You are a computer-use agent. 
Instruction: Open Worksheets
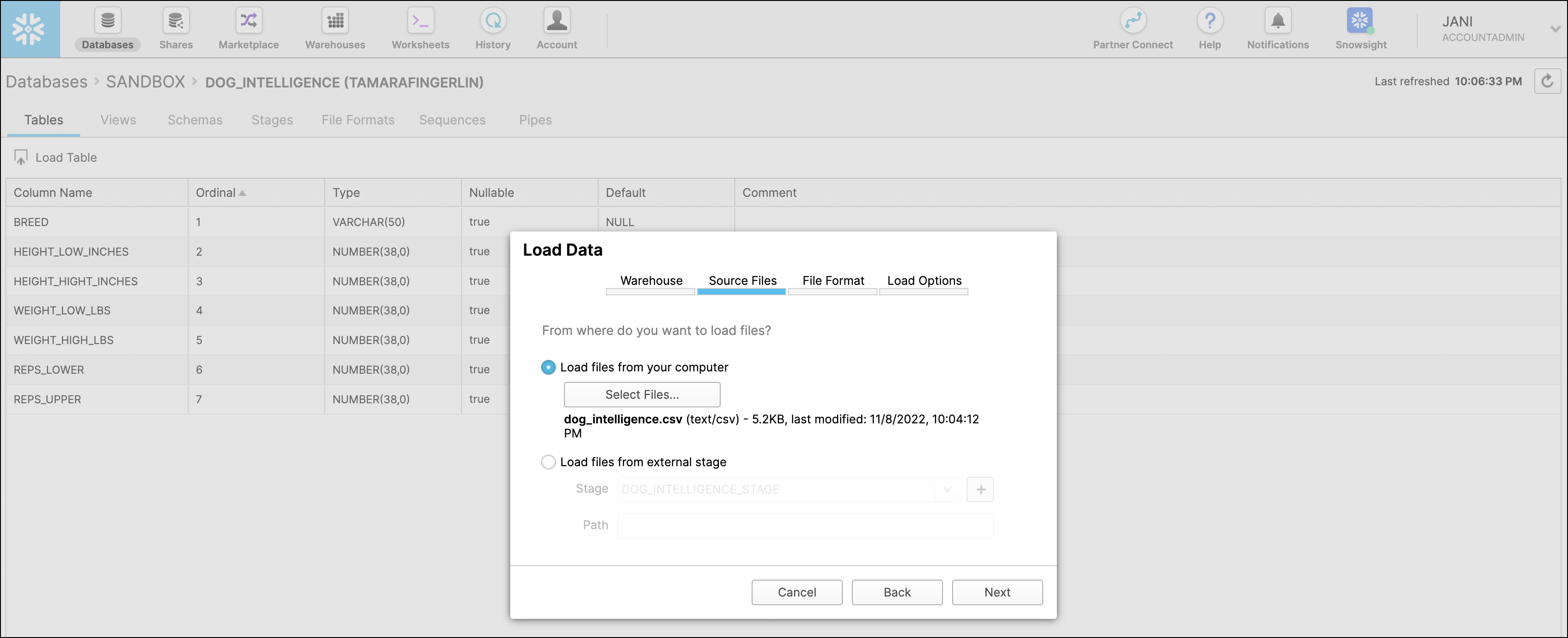tap(420, 29)
